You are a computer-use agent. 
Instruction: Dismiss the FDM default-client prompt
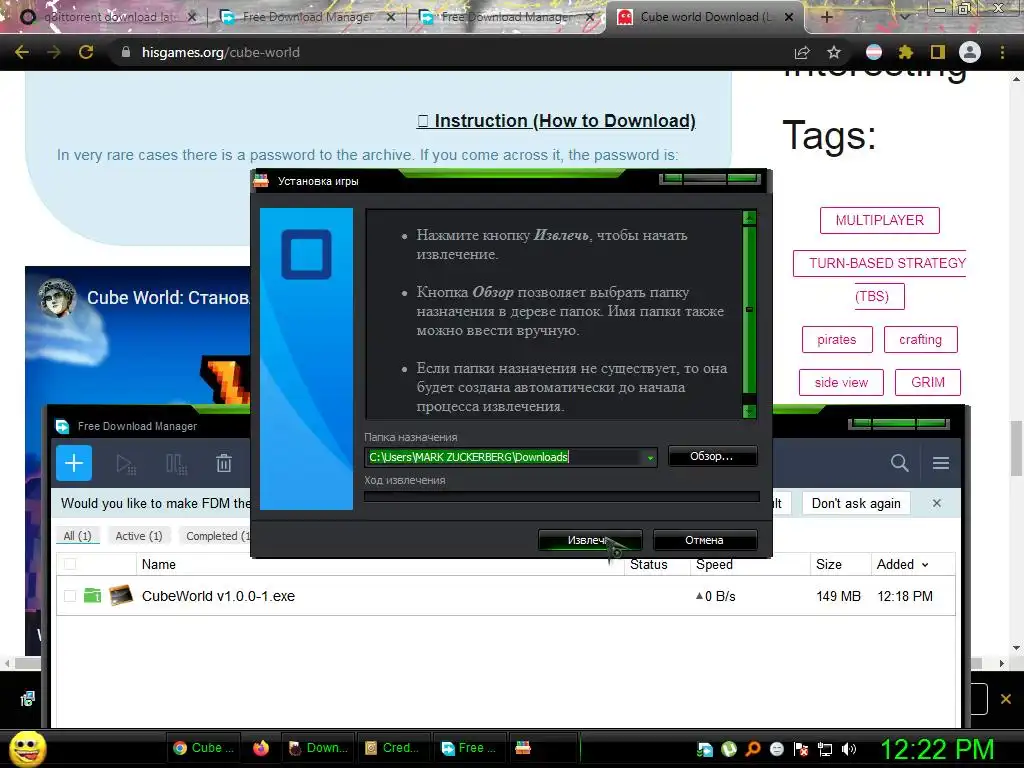click(936, 504)
